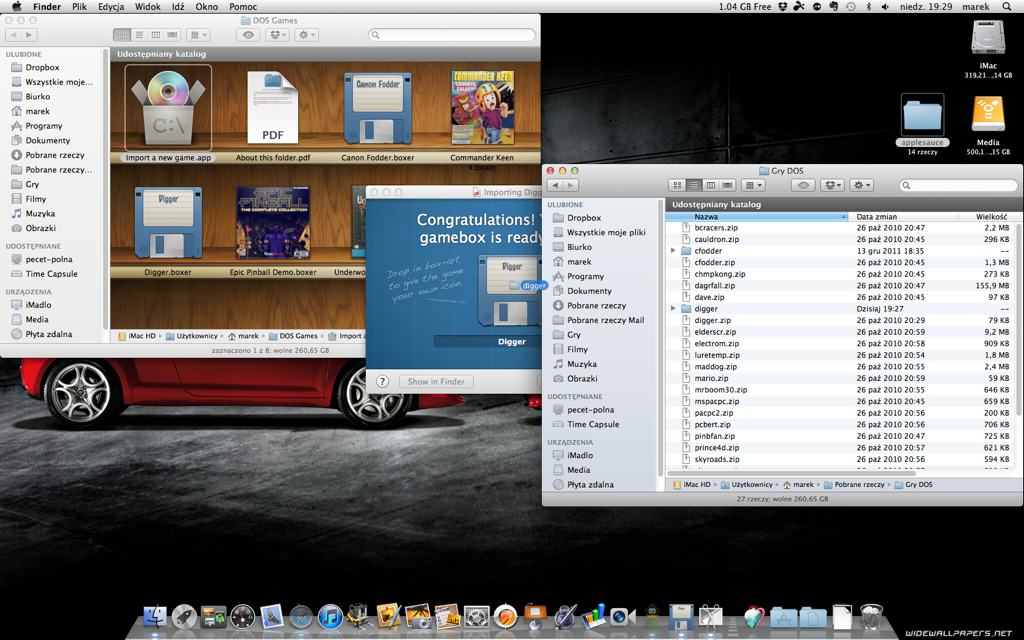Screen dimensions: 1024x640
Task: Open the Import a new game app icon
Action: 168,108
